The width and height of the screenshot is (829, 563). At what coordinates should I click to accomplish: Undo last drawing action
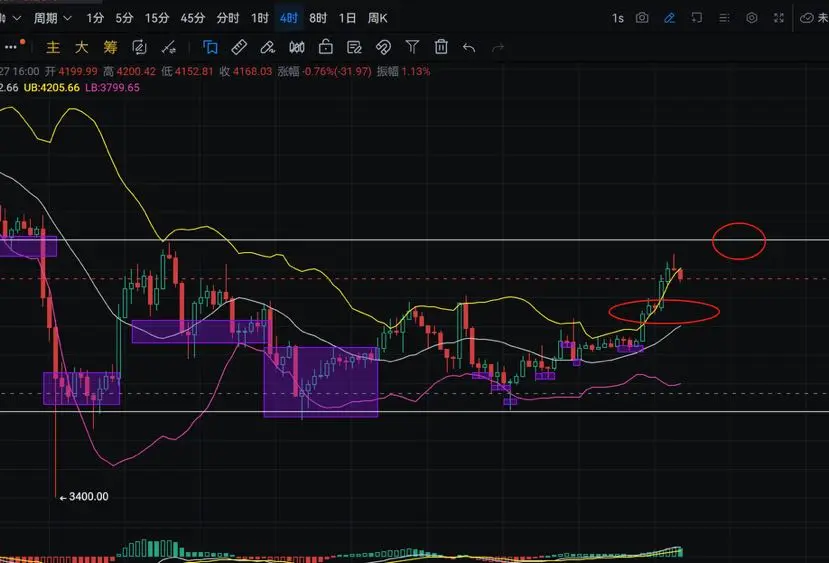(469, 48)
